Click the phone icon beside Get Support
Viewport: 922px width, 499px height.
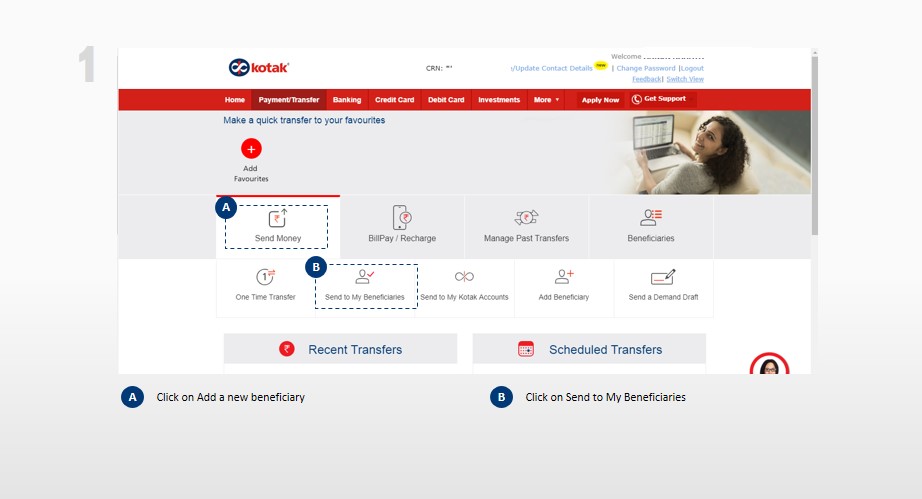pos(636,99)
